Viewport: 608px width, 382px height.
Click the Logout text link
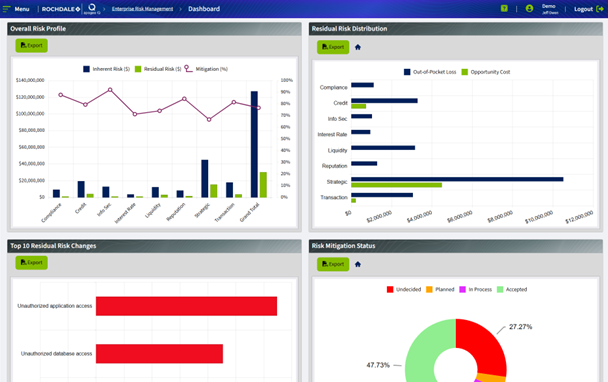pos(583,9)
